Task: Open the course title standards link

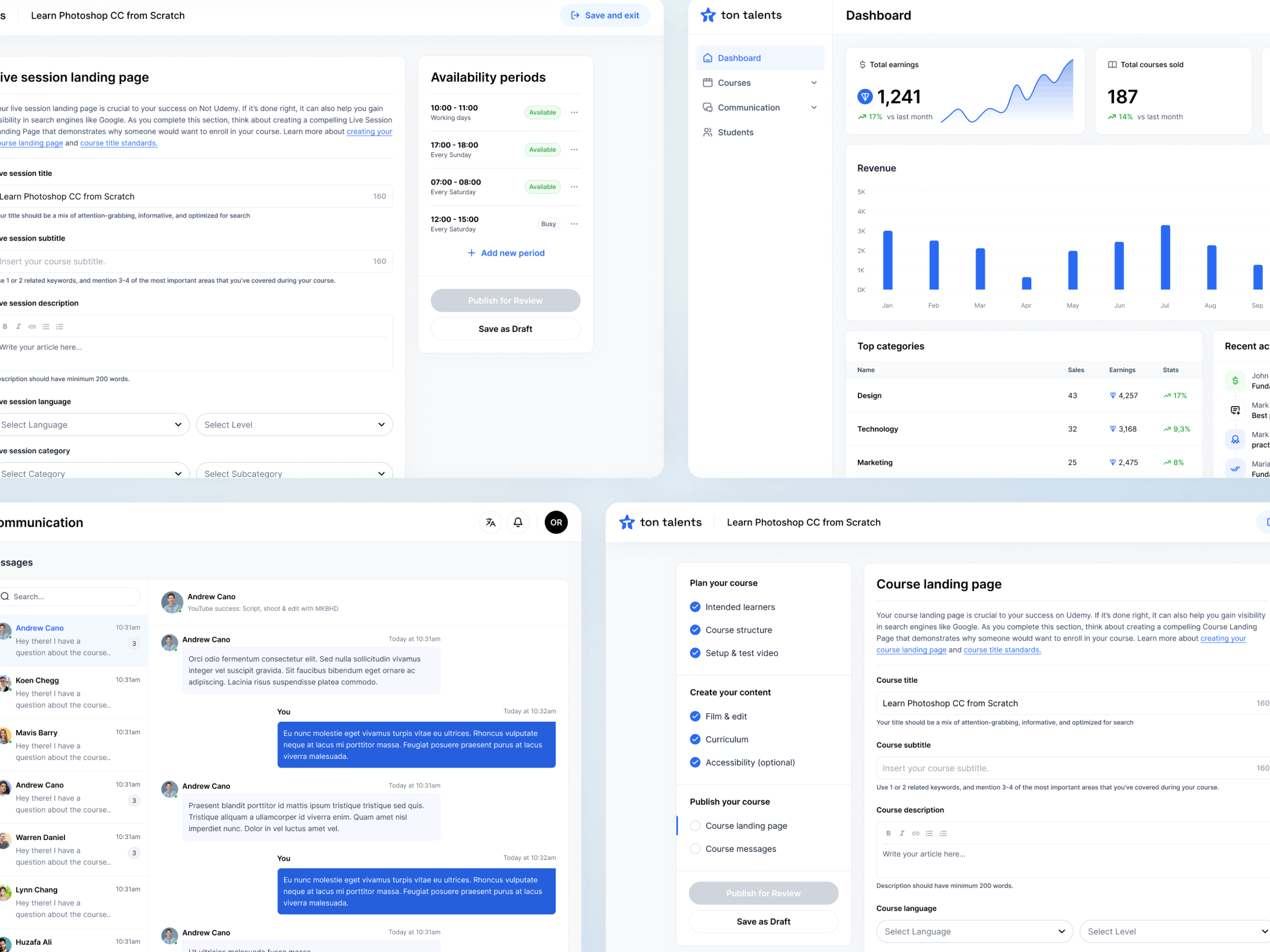Action: [1002, 650]
